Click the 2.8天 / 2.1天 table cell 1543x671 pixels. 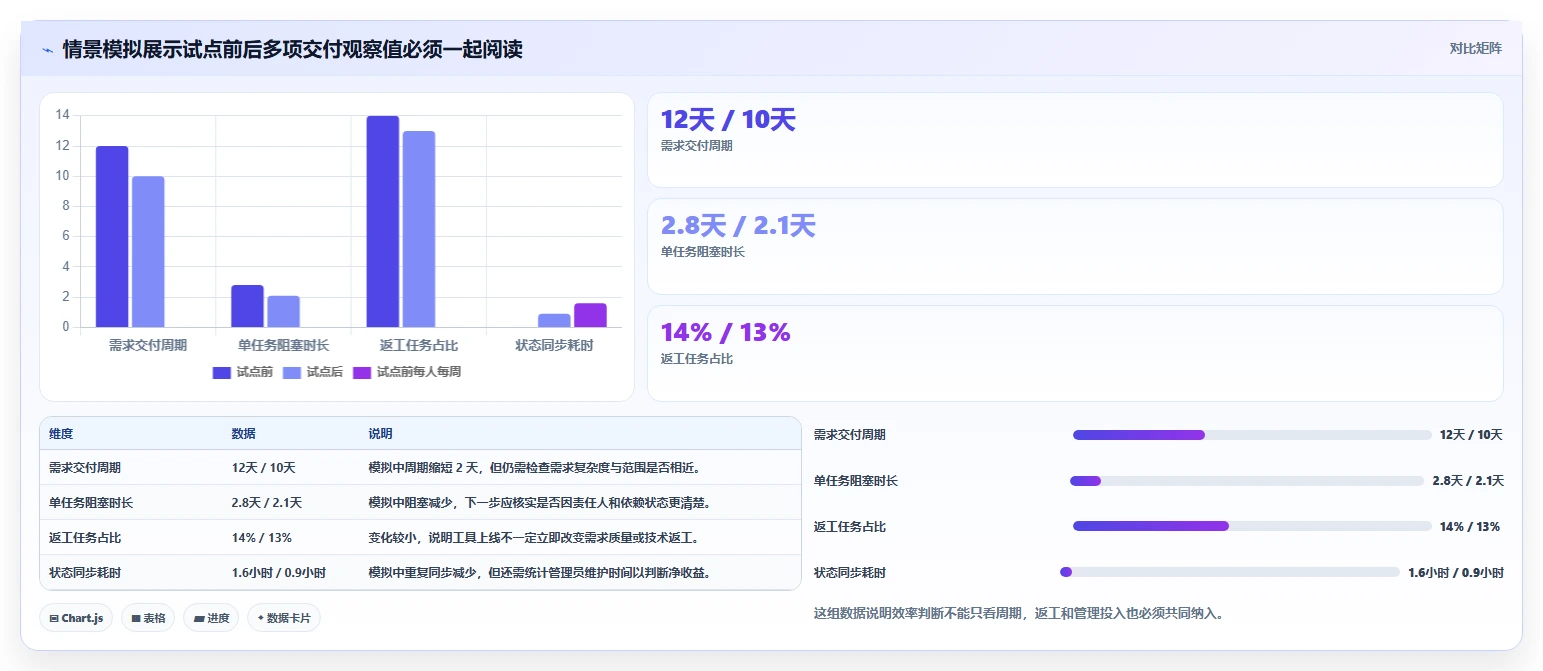267,503
